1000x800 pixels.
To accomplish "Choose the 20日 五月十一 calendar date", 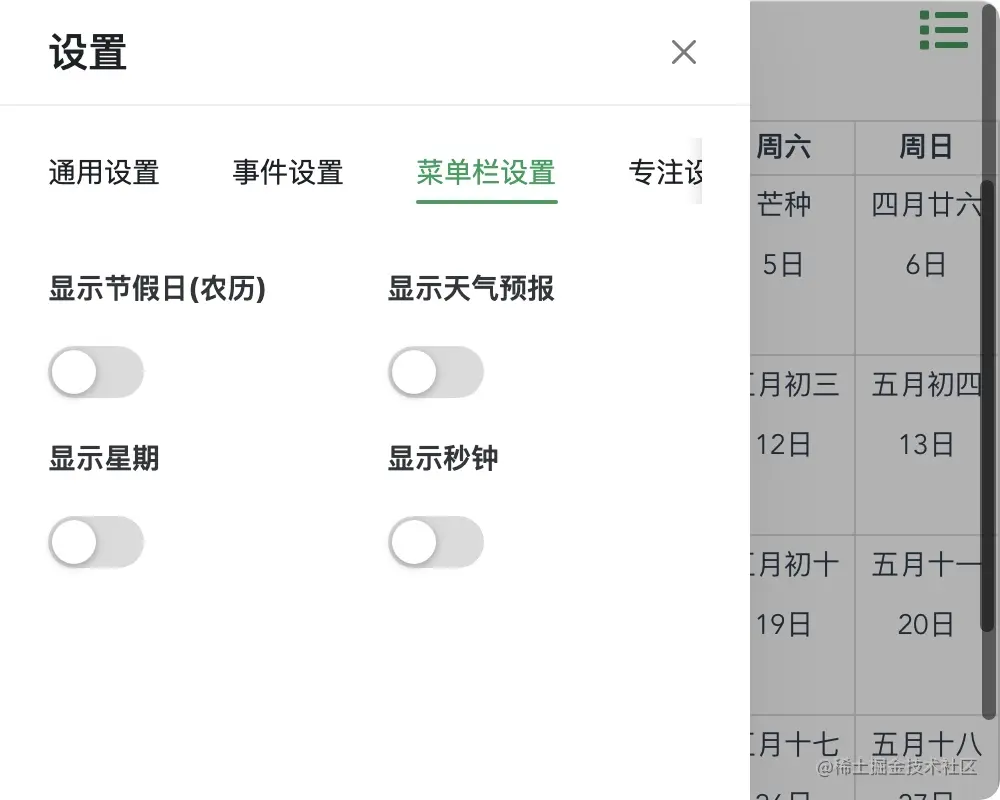I will [x=926, y=625].
